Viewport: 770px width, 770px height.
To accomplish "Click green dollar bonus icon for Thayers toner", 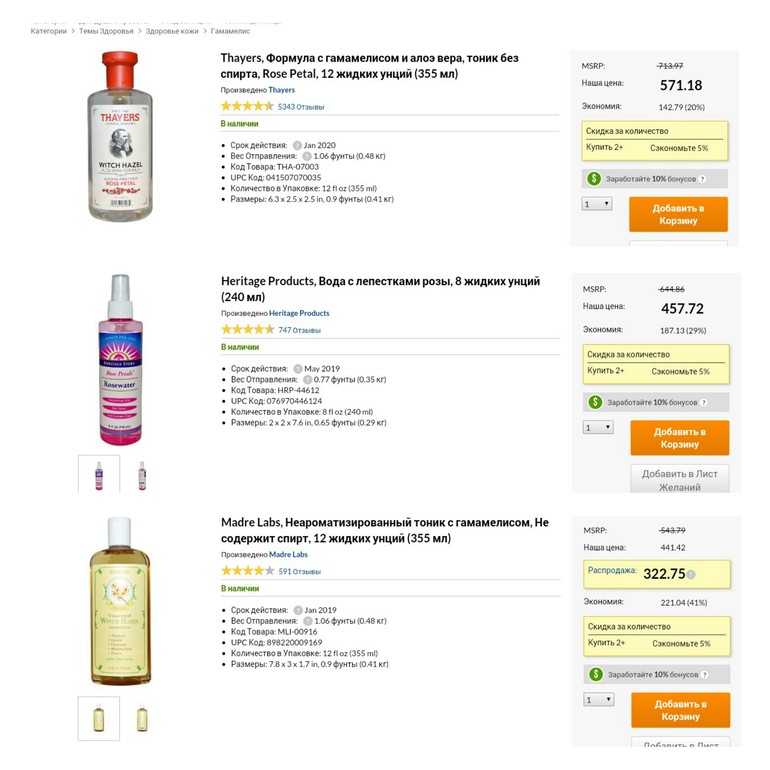I will click(x=595, y=179).
